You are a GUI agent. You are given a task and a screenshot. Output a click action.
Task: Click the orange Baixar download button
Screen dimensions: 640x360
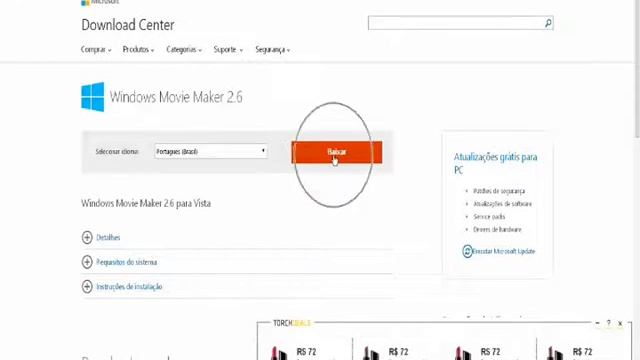337,152
